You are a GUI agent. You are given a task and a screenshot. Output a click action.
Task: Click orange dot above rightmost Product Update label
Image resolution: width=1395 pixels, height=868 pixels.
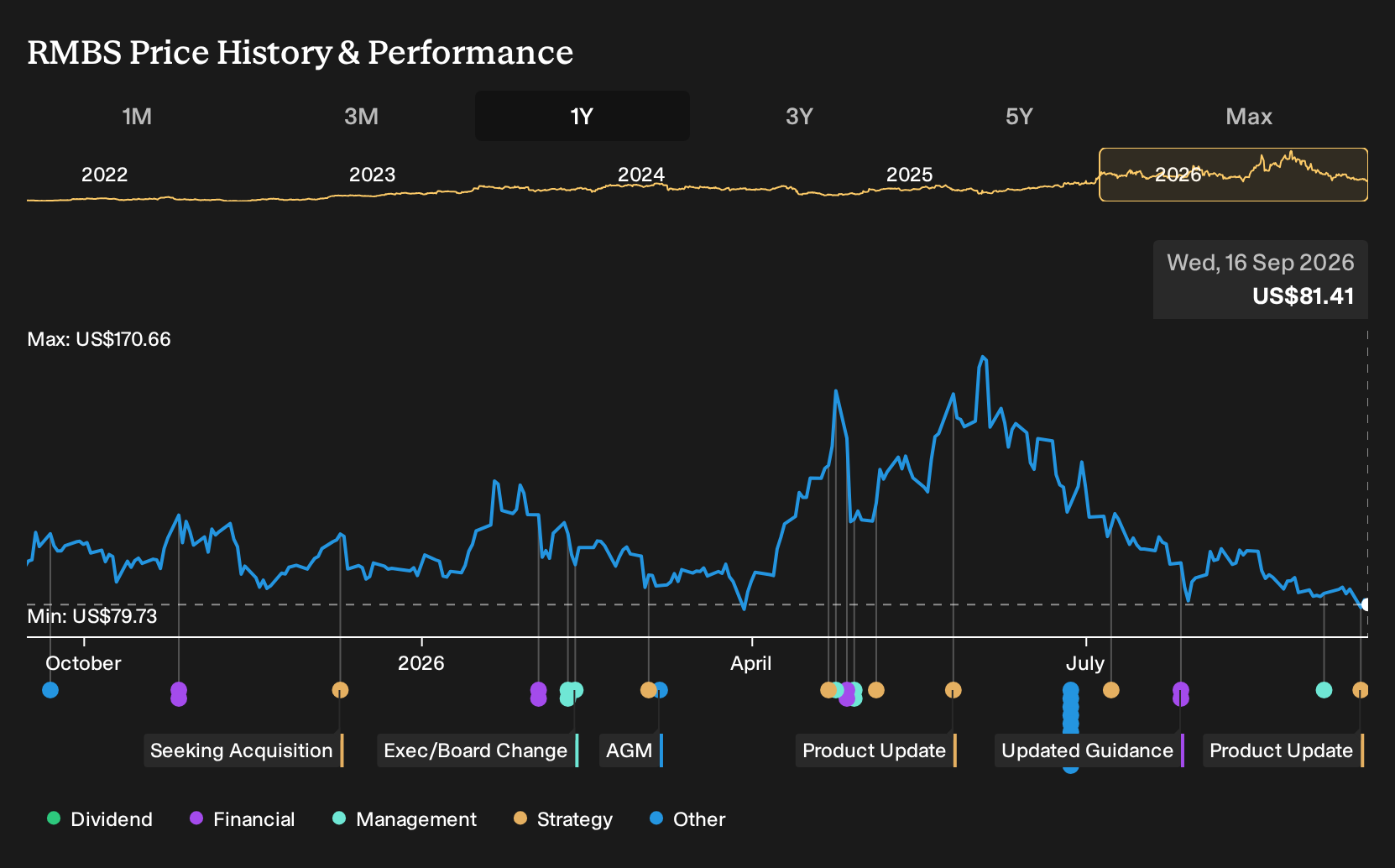1361,690
